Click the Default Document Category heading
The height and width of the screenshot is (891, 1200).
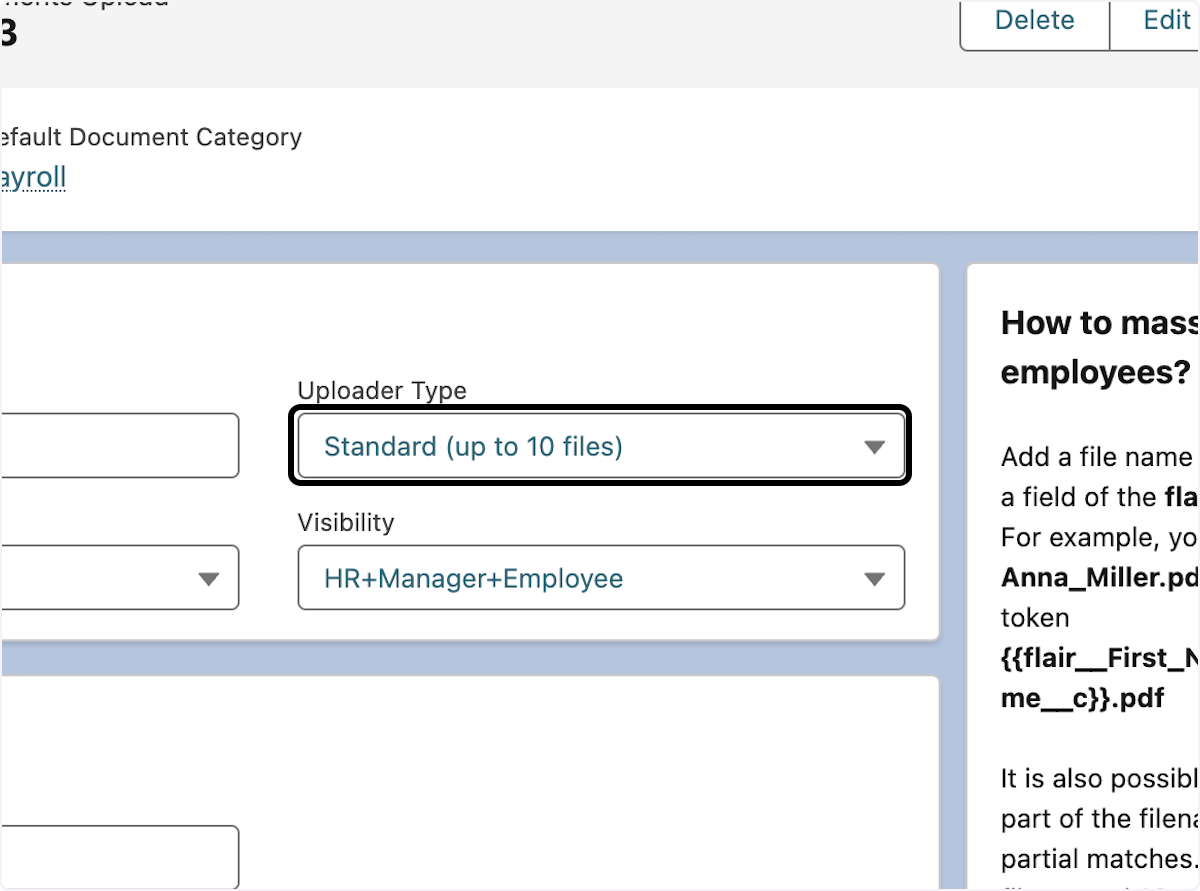[x=151, y=137]
